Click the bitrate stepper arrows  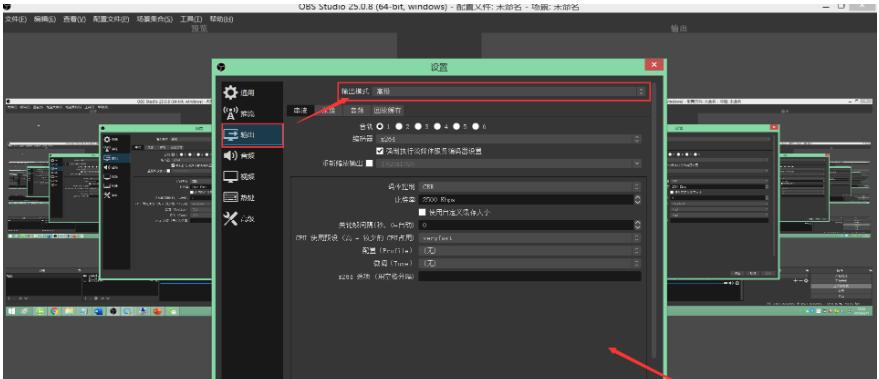tap(637, 200)
